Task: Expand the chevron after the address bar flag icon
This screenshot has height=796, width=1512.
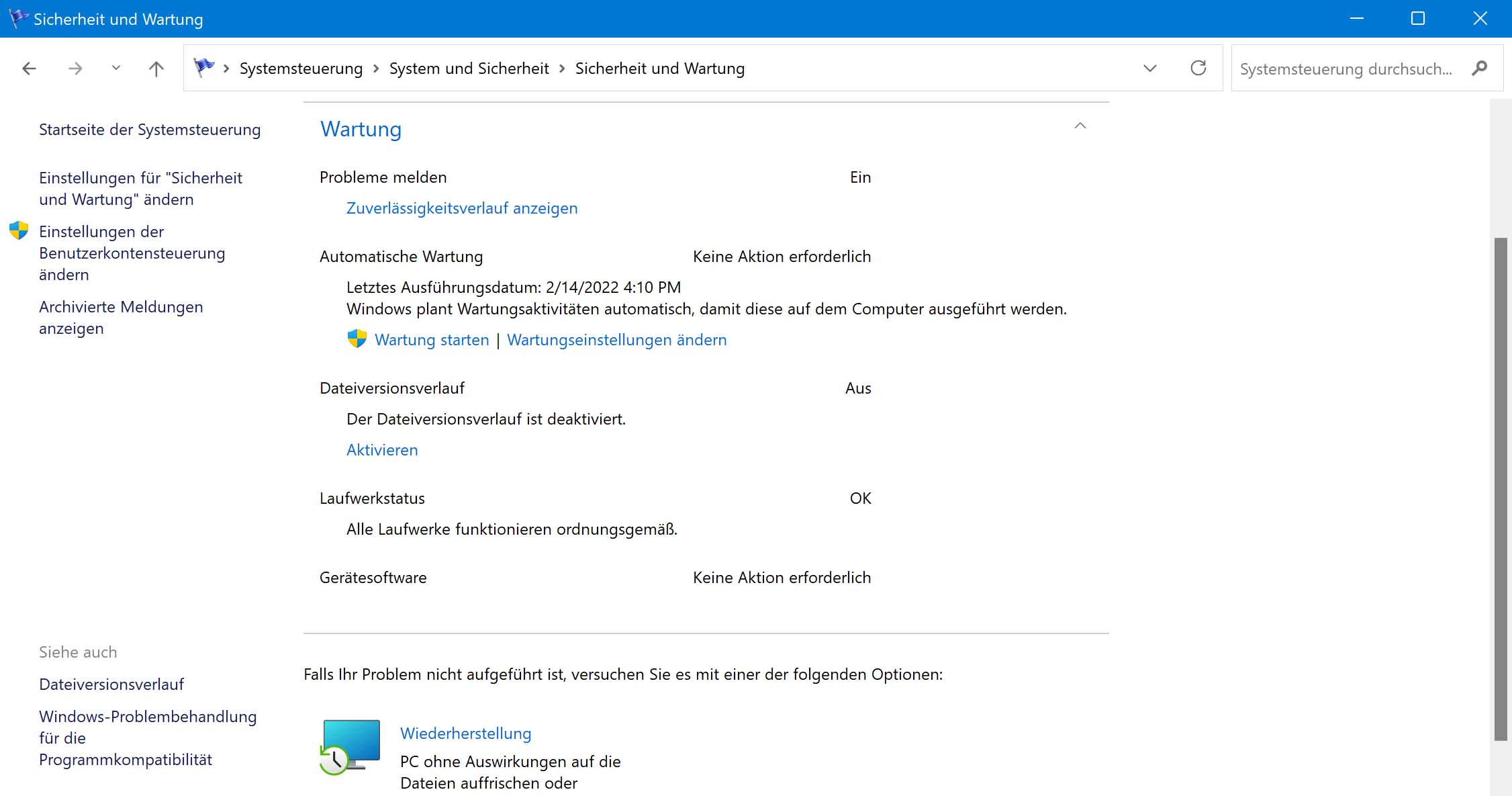Action: [x=226, y=69]
